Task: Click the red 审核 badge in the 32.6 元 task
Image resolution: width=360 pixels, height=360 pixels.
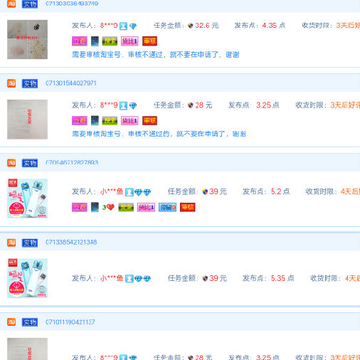Action: click(150, 41)
